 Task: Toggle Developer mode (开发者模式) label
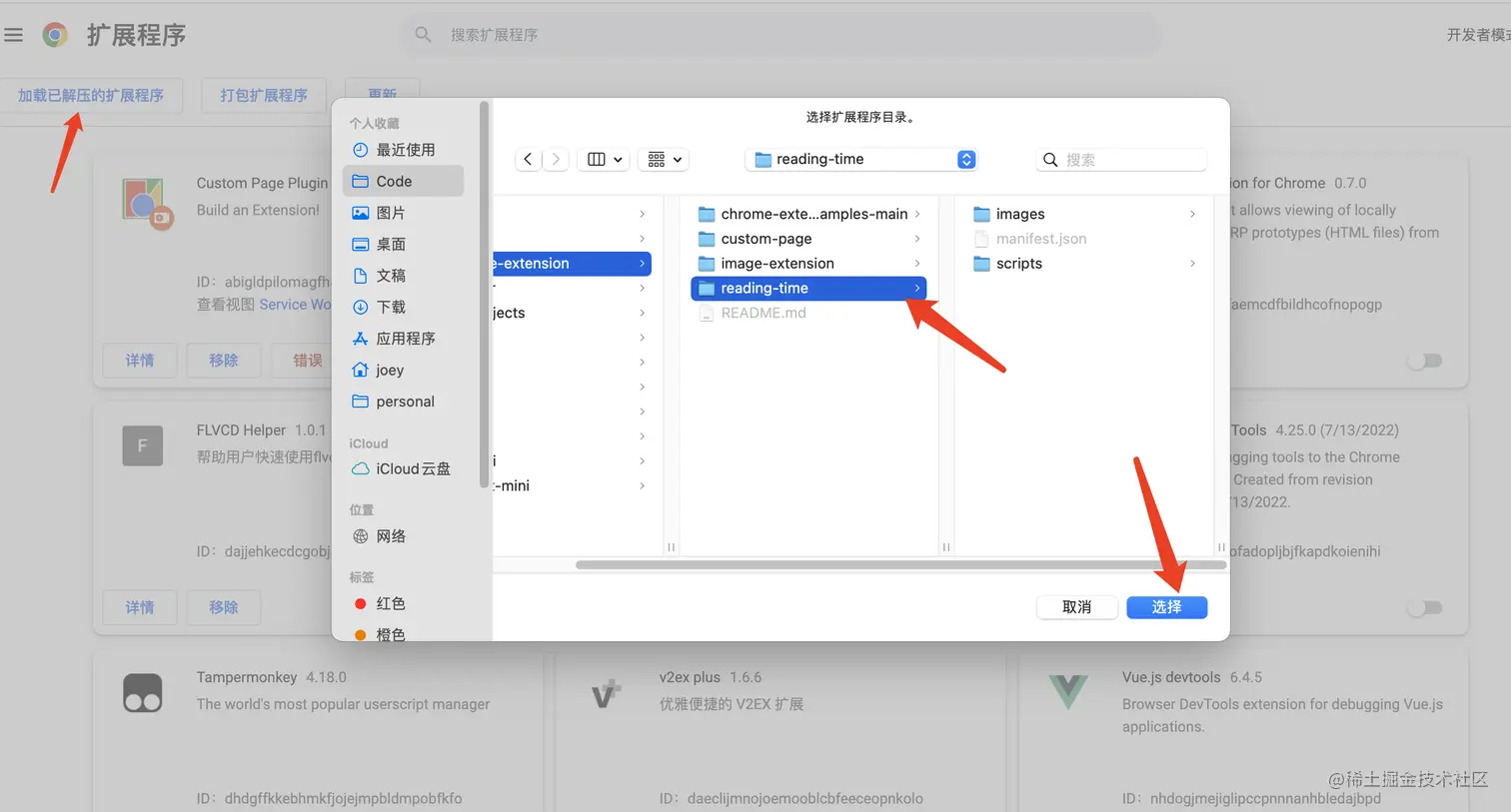click(x=1479, y=35)
